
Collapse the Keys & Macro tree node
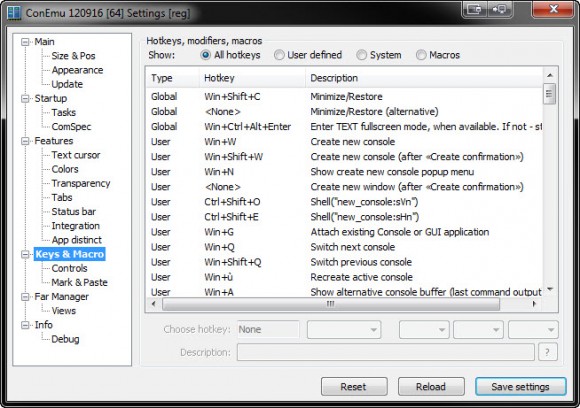(25, 254)
